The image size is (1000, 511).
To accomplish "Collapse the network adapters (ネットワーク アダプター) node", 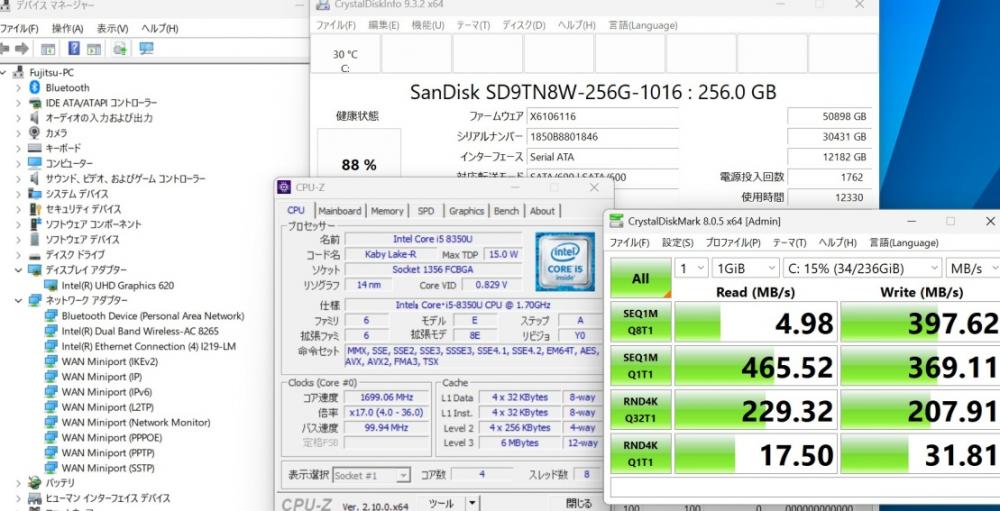I will click(18, 300).
